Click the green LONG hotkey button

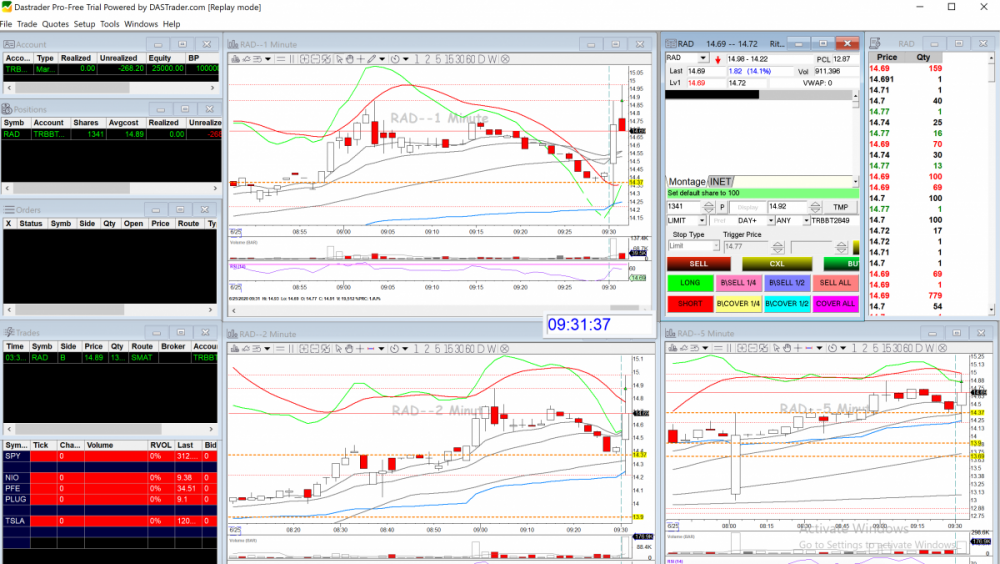click(690, 283)
